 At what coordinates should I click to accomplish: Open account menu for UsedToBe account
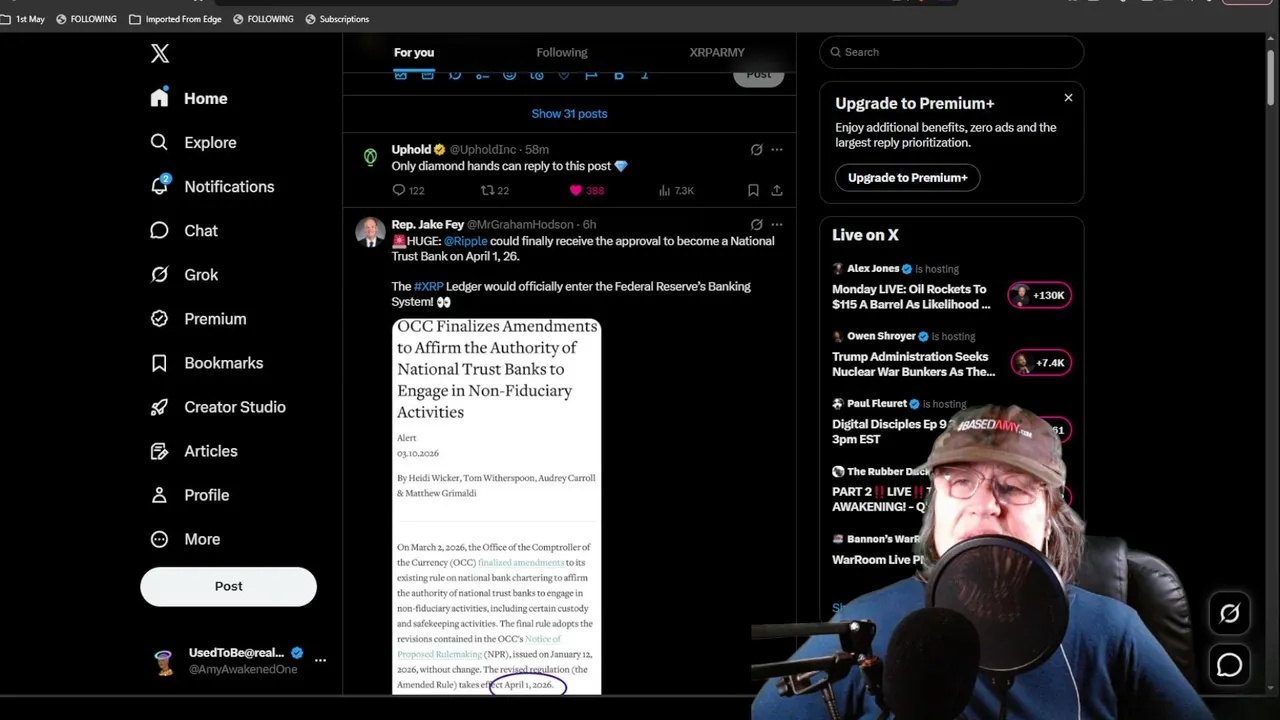[320, 660]
